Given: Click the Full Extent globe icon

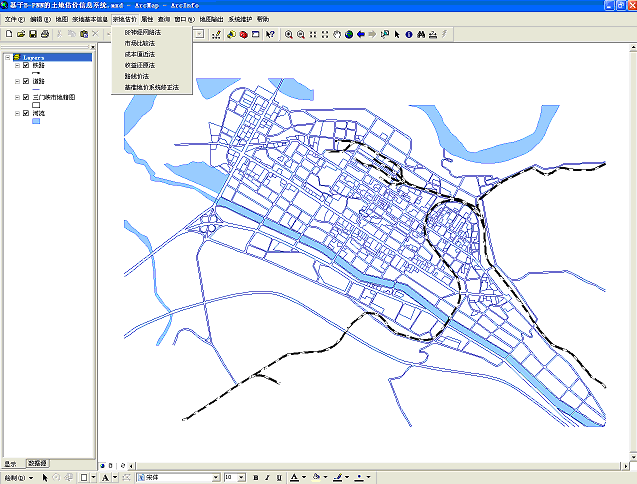Looking at the screenshot, I should coord(349,34).
